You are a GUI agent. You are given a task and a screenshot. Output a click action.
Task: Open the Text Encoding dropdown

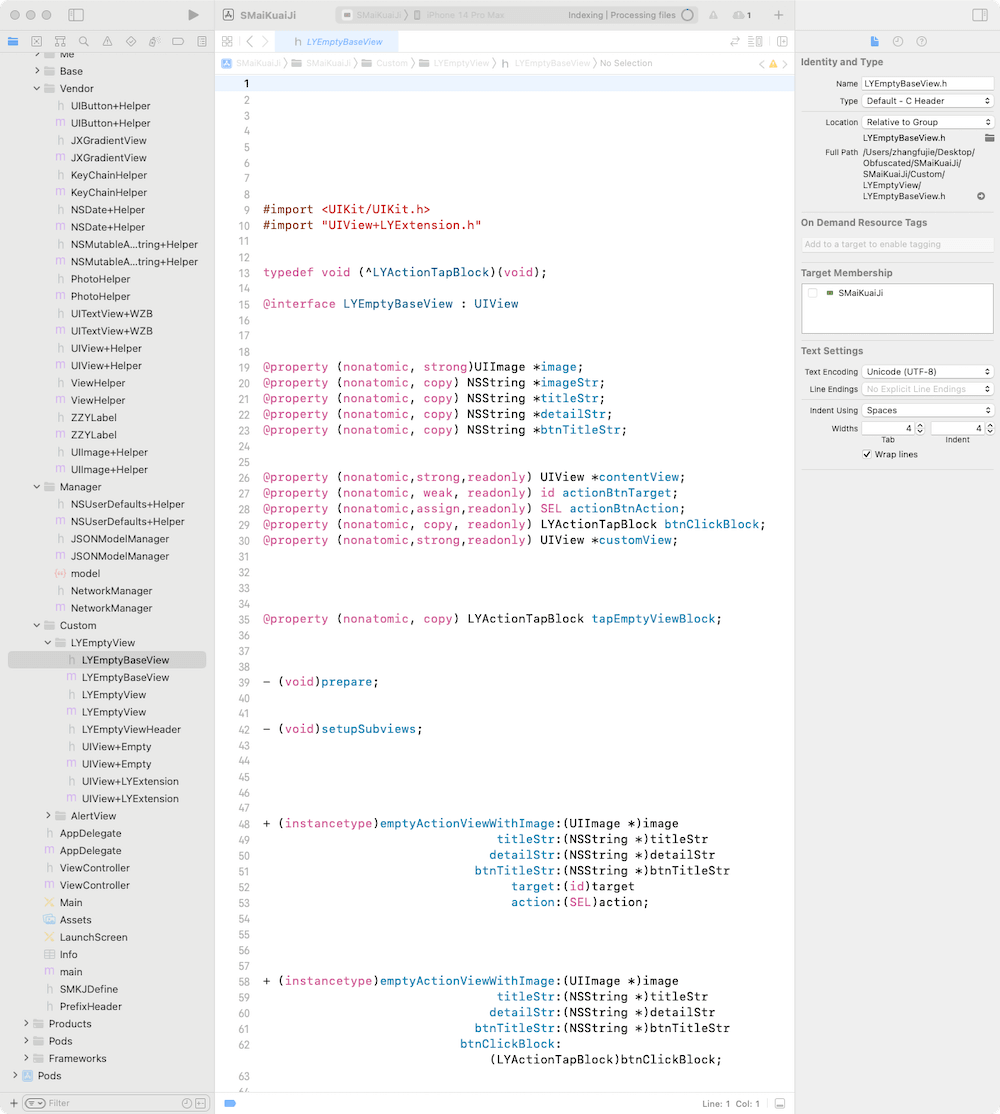click(x=928, y=372)
